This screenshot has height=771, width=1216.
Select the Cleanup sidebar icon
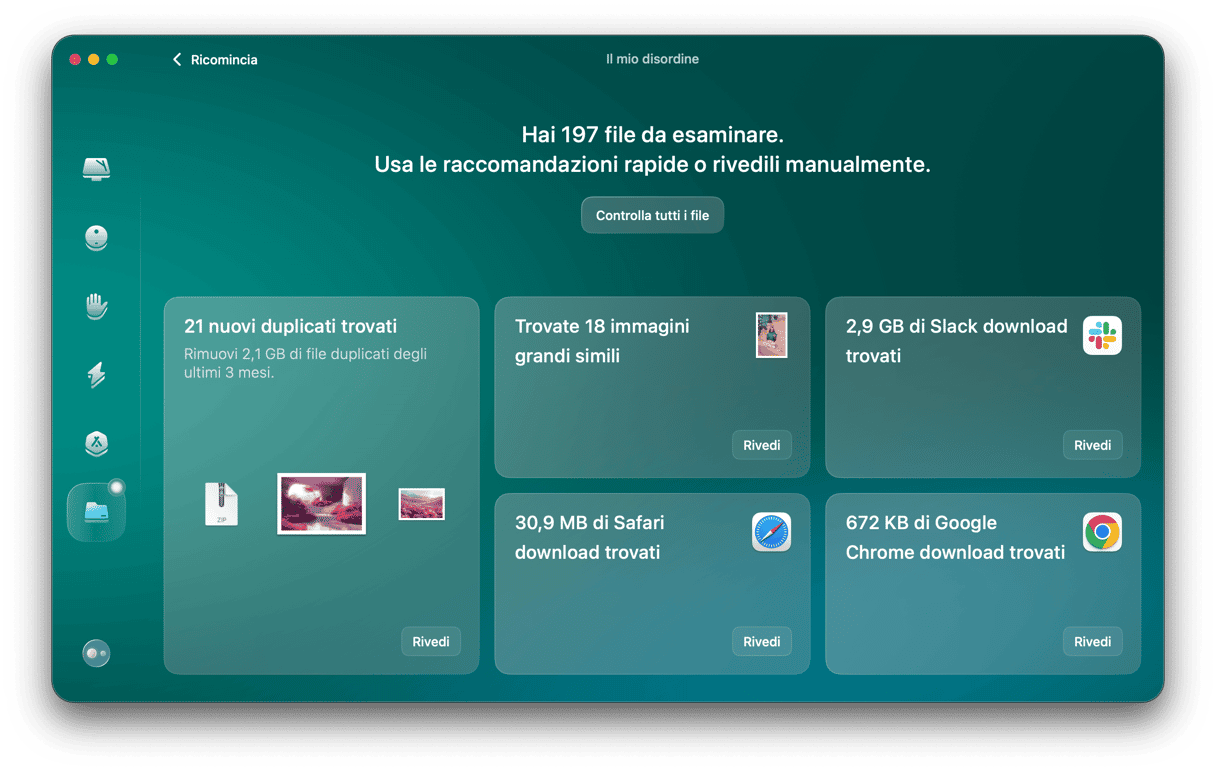click(96, 238)
